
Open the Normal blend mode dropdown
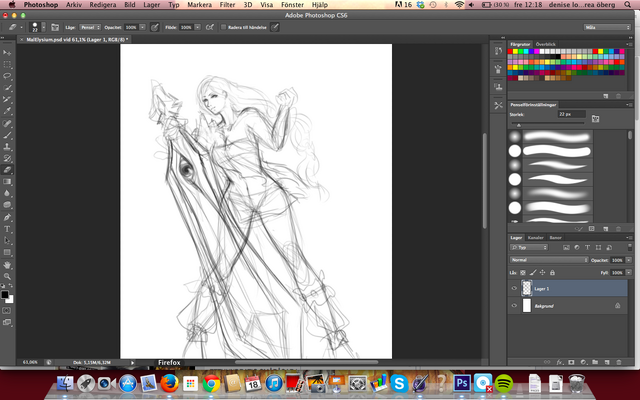[549, 260]
